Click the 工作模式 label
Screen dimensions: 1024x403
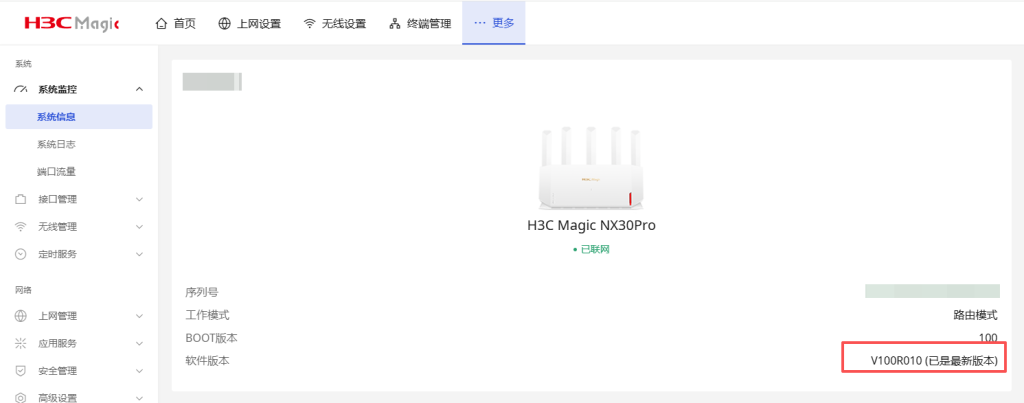pos(207,315)
